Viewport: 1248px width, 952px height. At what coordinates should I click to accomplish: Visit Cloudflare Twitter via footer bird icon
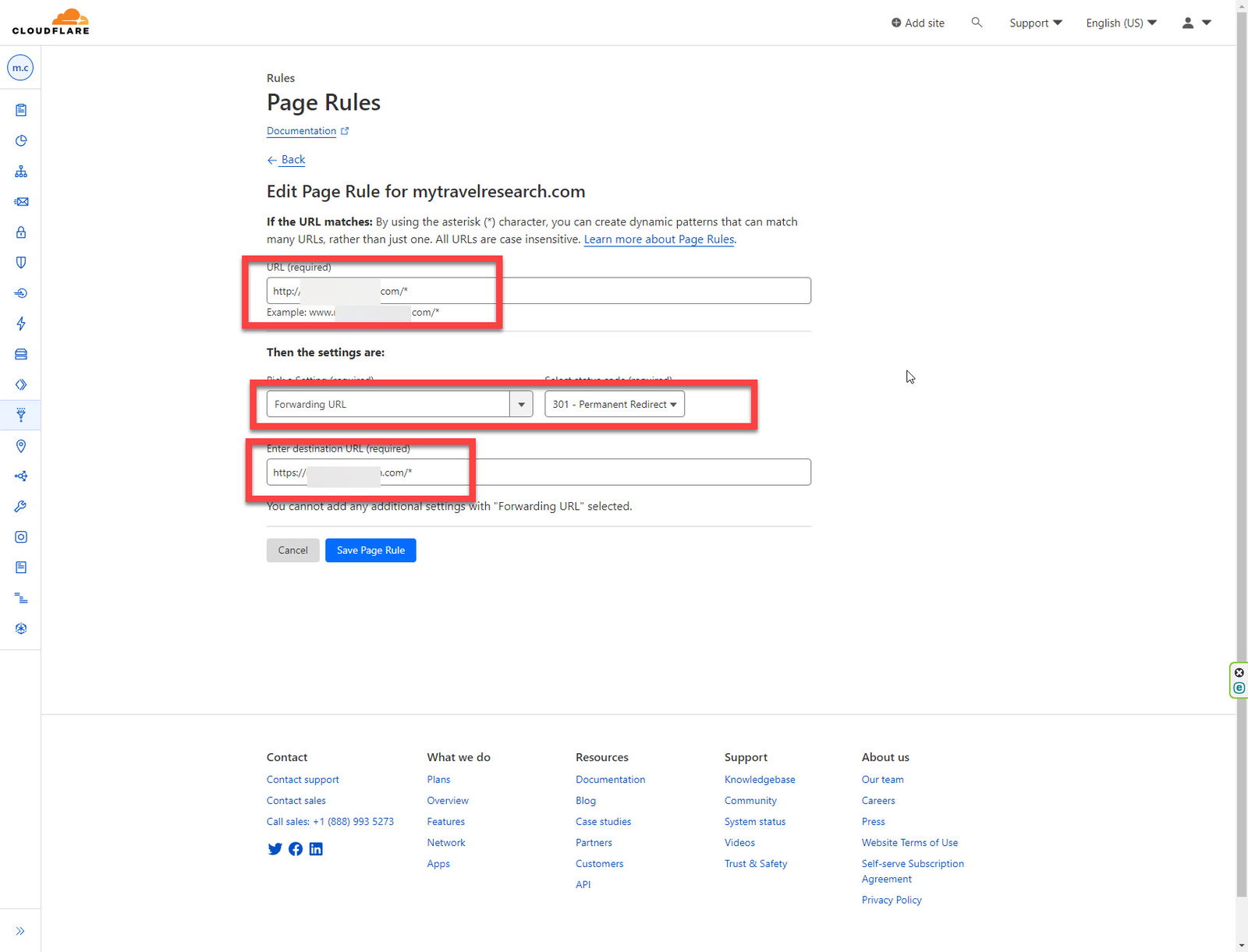click(275, 849)
